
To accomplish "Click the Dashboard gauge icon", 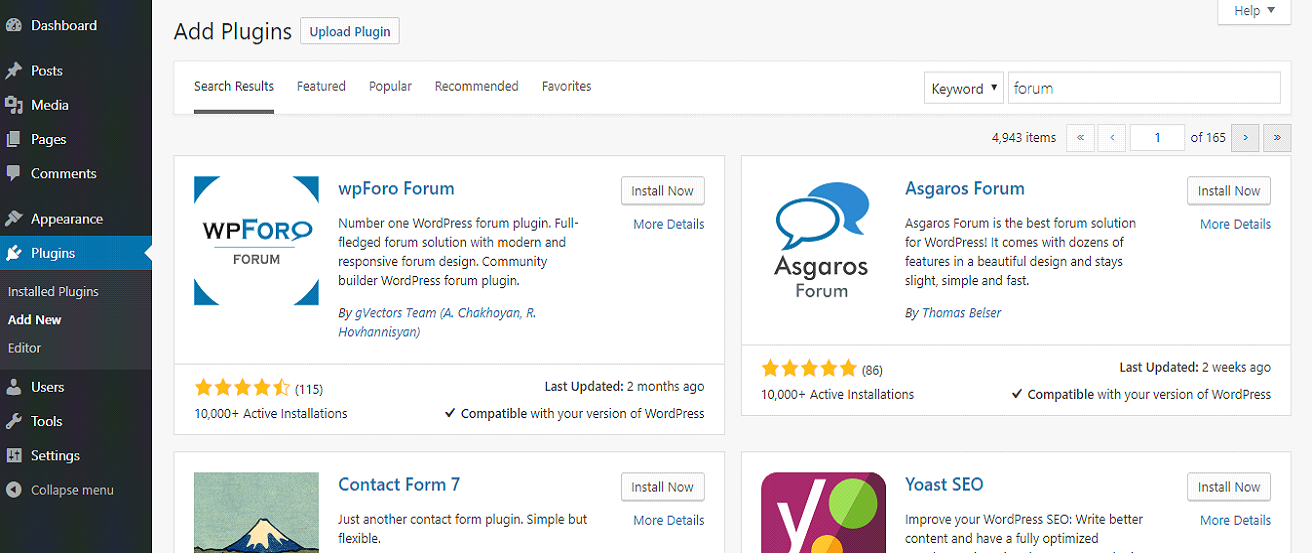I will [x=14, y=25].
